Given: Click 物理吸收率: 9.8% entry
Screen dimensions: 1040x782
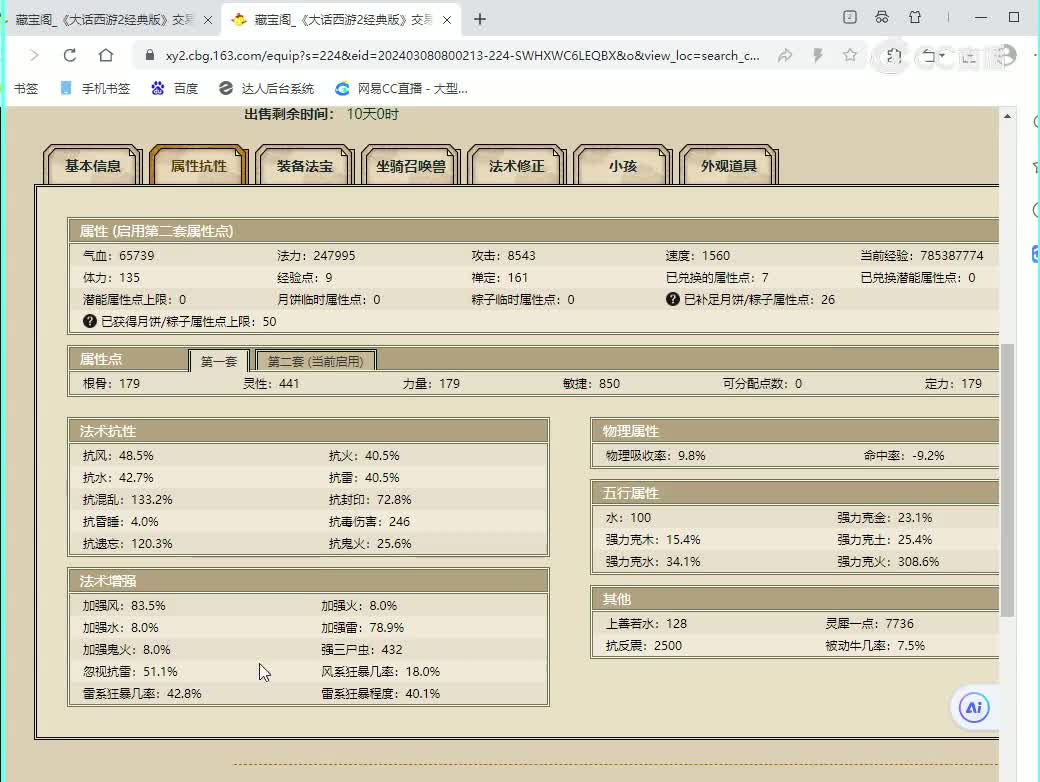Looking at the screenshot, I should click(x=655, y=456).
